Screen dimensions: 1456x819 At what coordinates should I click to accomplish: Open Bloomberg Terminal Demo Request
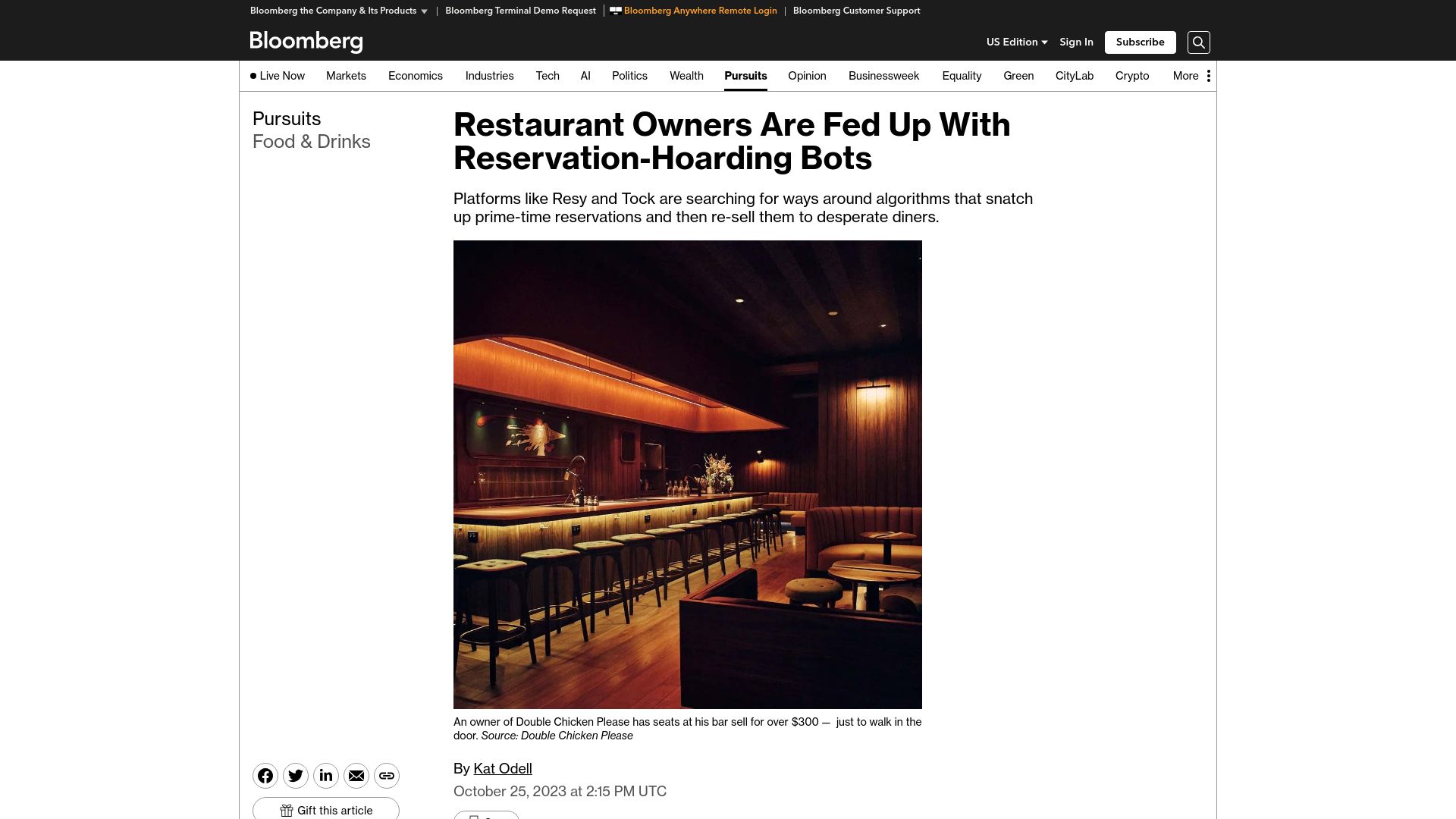pos(520,11)
